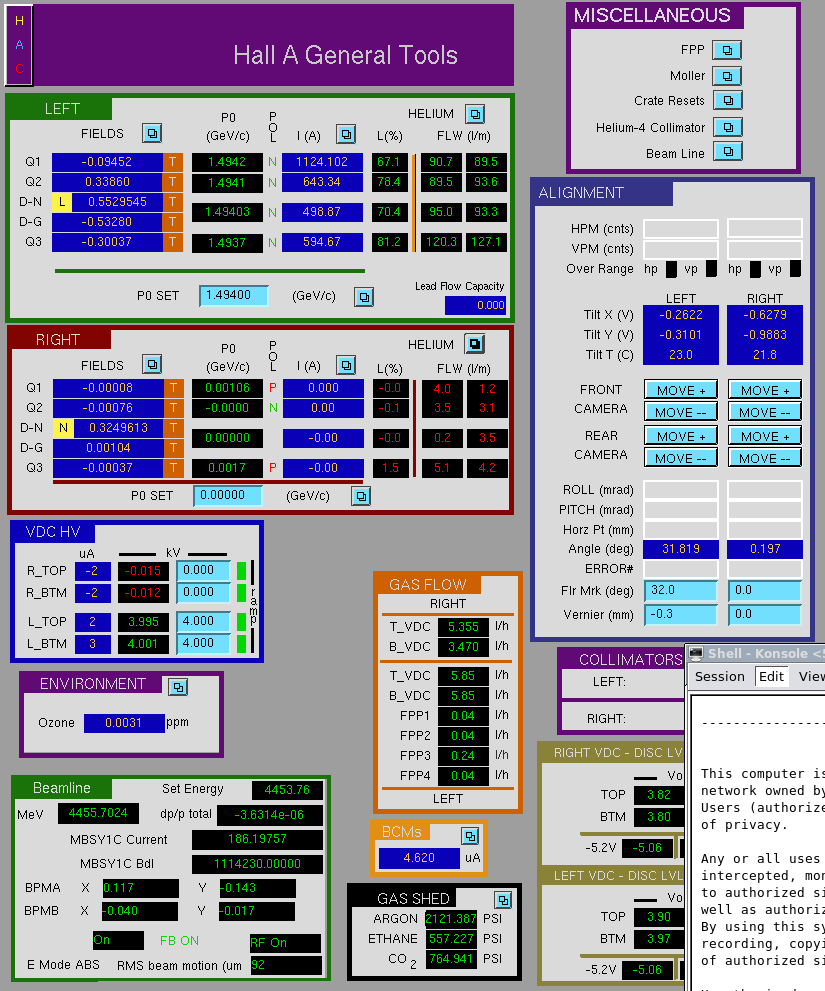Open the Crate Resets display
The width and height of the screenshot is (825, 991).
click(x=728, y=100)
